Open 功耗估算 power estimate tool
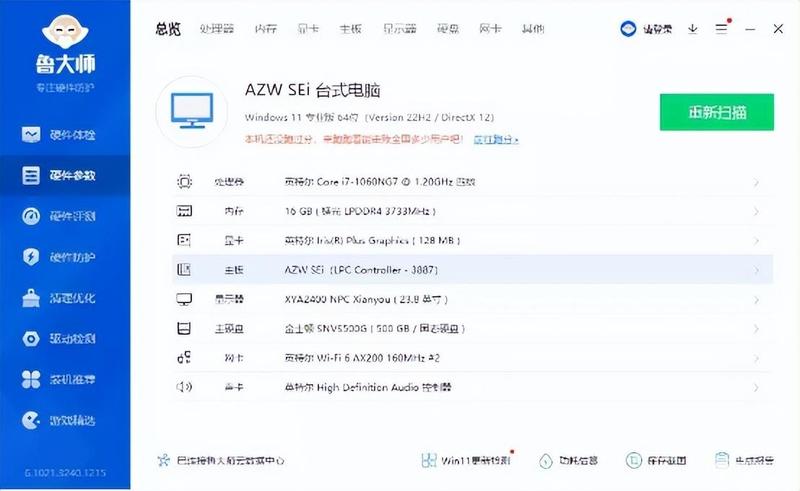Image resolution: width=800 pixels, height=491 pixels. tap(568, 460)
